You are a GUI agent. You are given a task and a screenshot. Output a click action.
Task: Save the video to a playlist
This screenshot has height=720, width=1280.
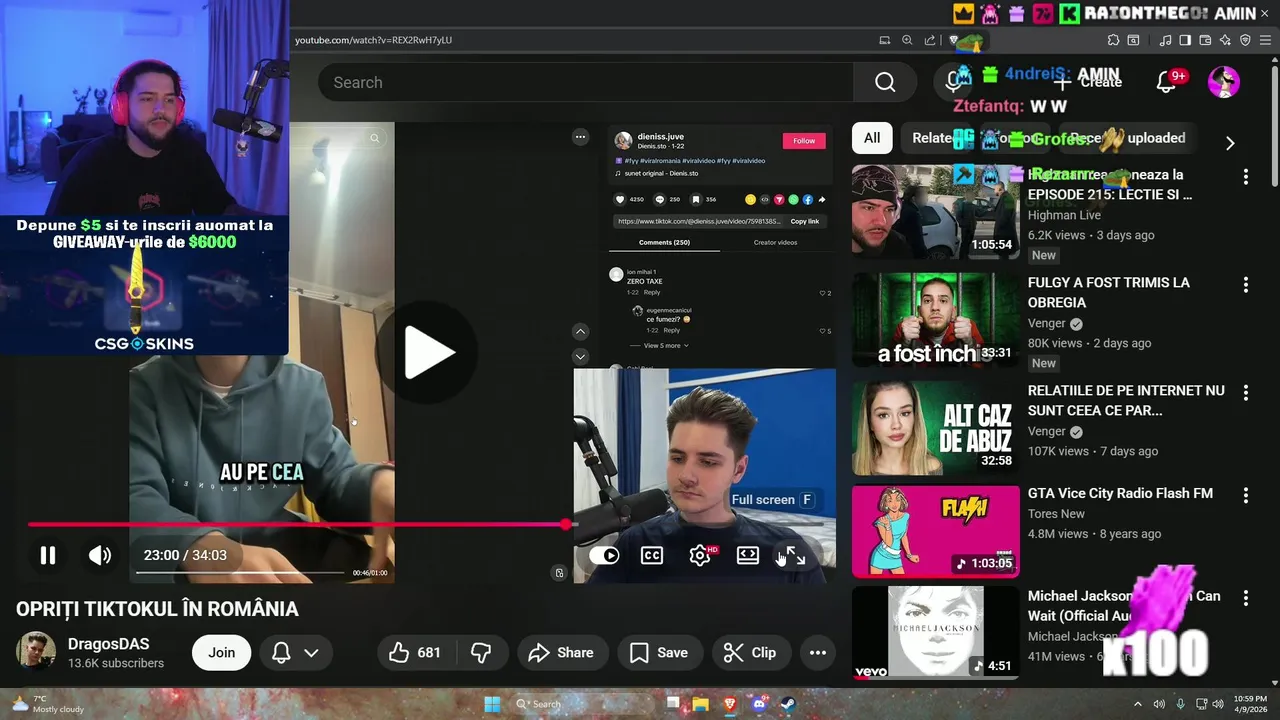pyautogui.click(x=658, y=652)
